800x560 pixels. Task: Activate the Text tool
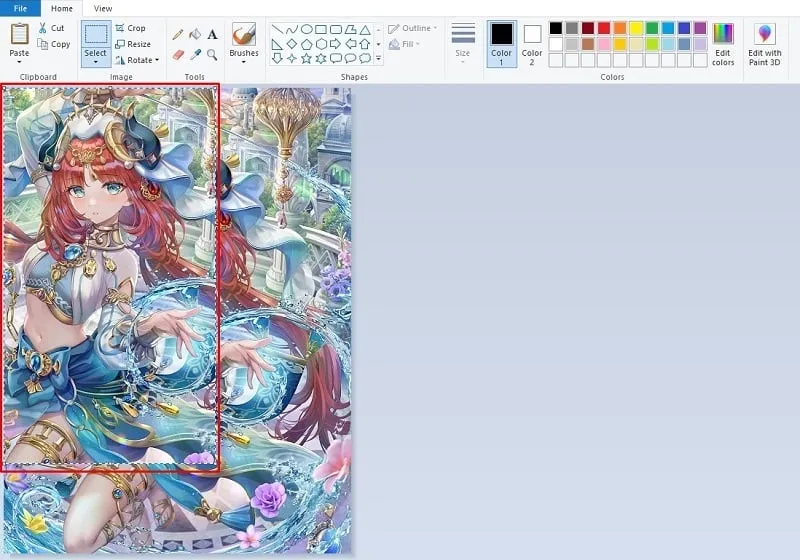pos(212,35)
